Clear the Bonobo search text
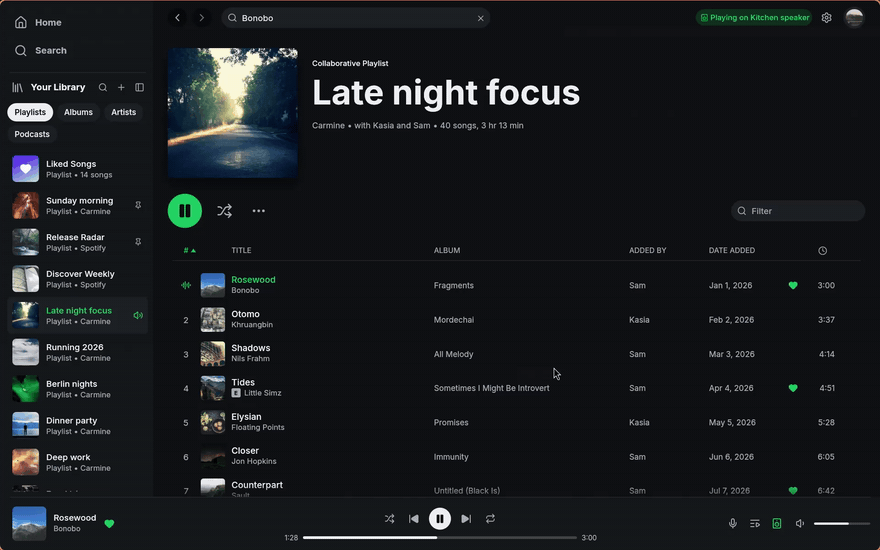This screenshot has height=550, width=880. point(481,18)
